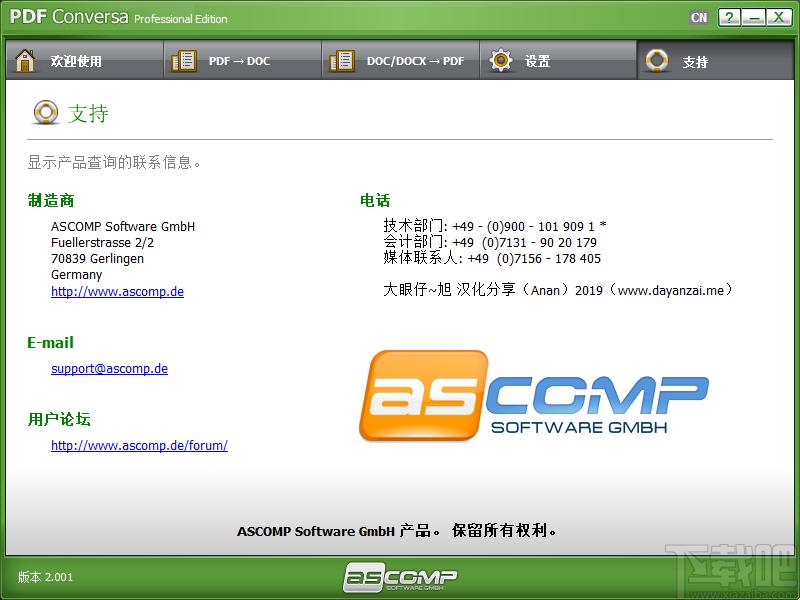This screenshot has height=600, width=800.
Task: Open the 设置 settings tab
Action: pyautogui.click(x=559, y=60)
